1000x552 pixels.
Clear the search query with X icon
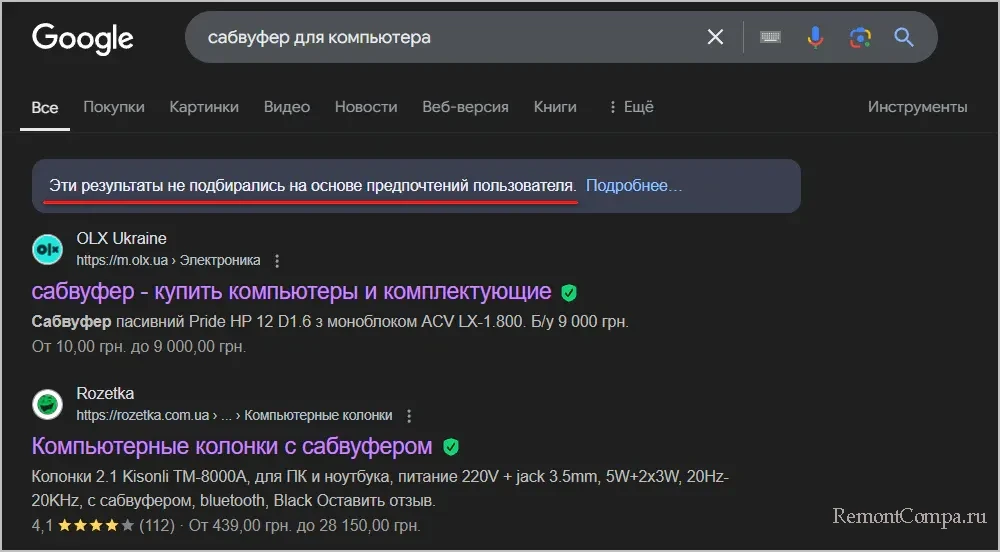(x=715, y=38)
